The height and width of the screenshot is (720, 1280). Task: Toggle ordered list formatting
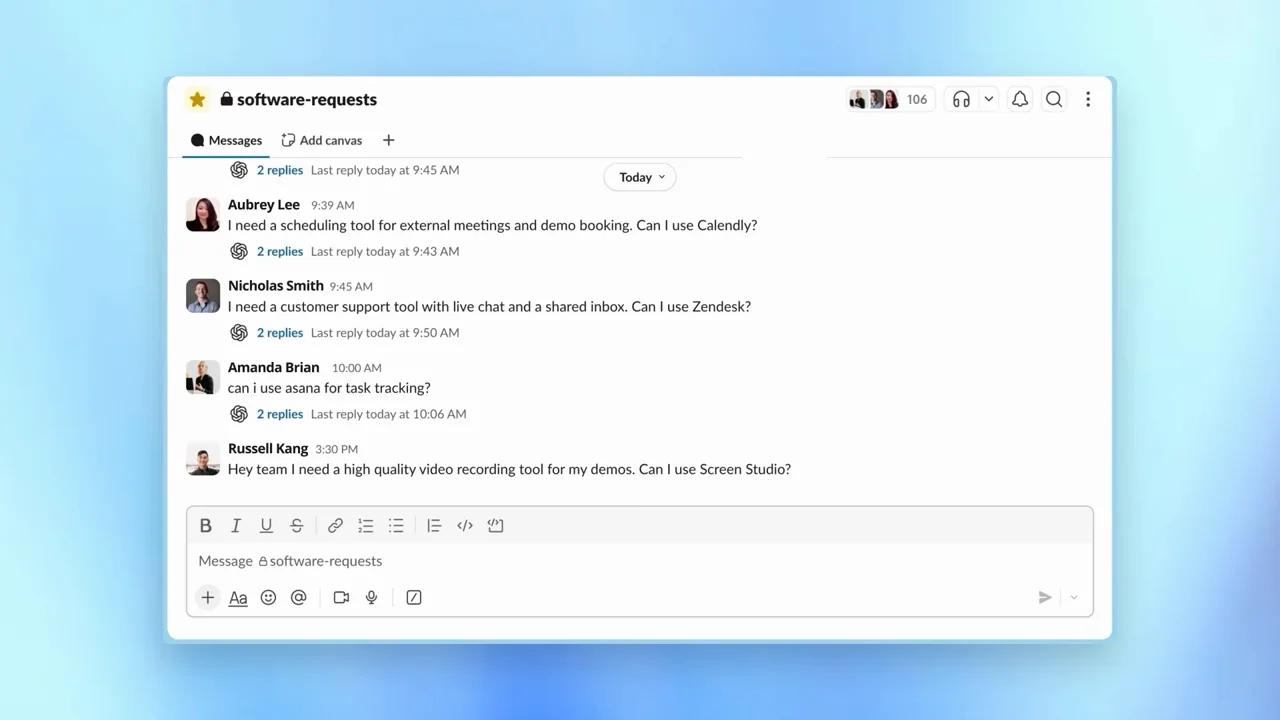point(366,525)
